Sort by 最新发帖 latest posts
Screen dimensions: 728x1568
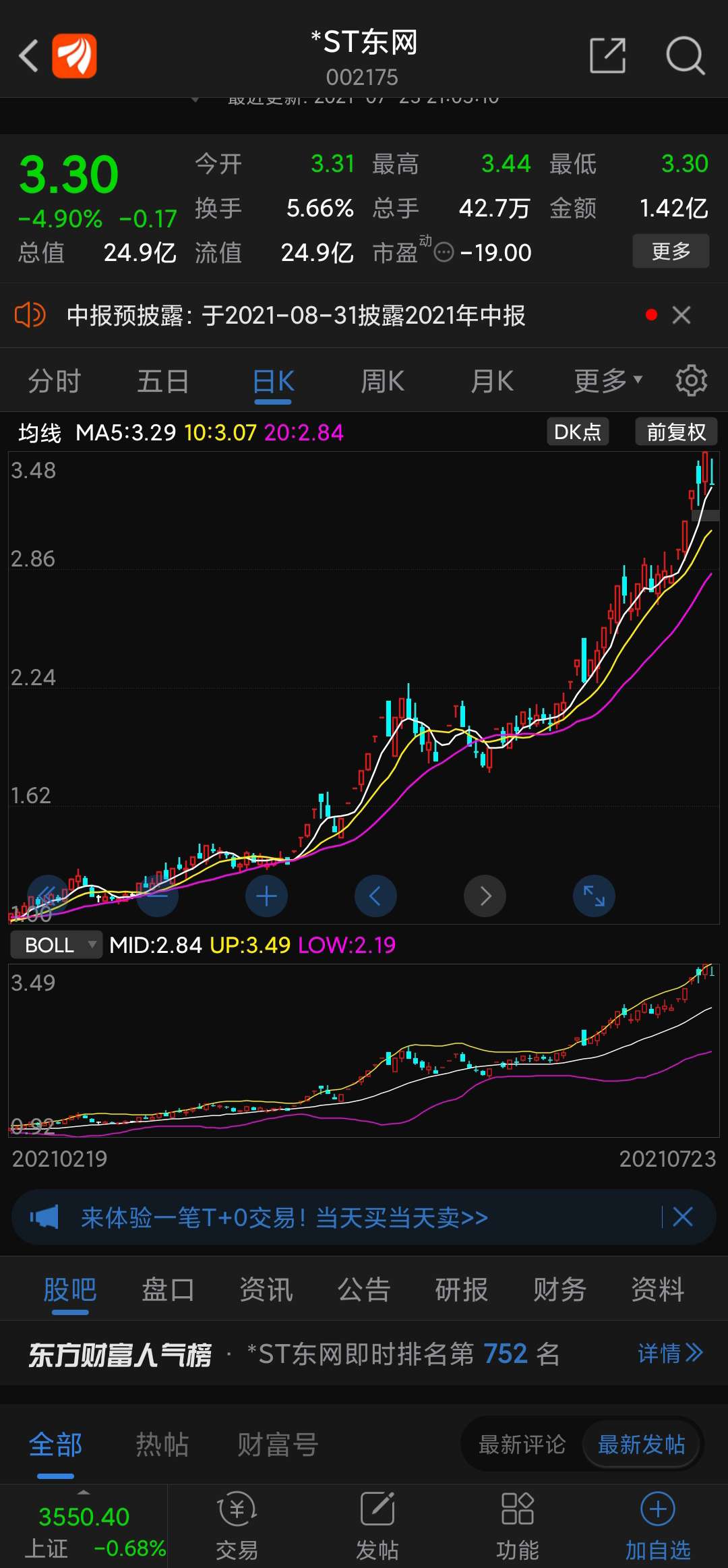pos(641,1445)
